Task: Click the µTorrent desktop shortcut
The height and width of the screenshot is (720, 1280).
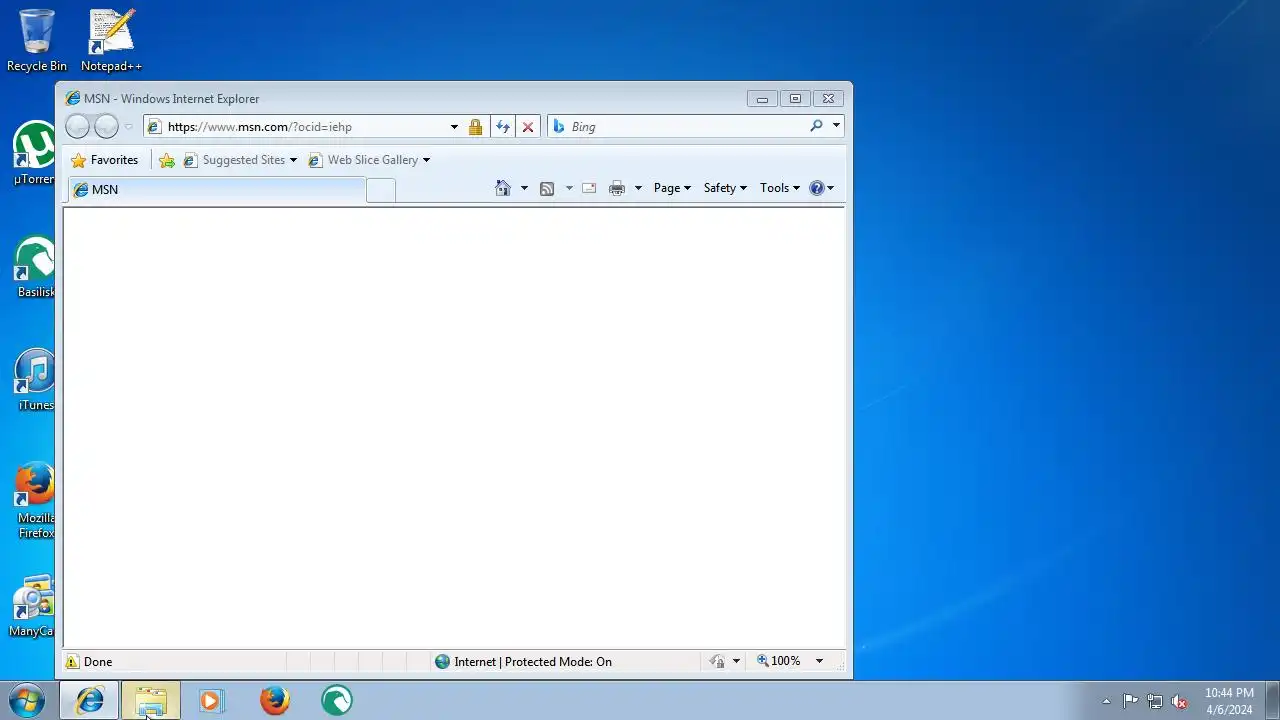Action: [35, 153]
